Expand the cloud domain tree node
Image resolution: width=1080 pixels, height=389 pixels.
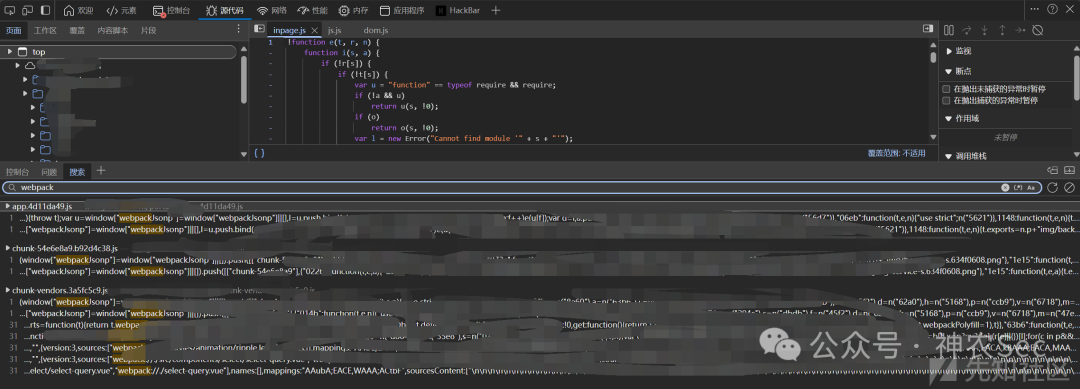coord(18,65)
